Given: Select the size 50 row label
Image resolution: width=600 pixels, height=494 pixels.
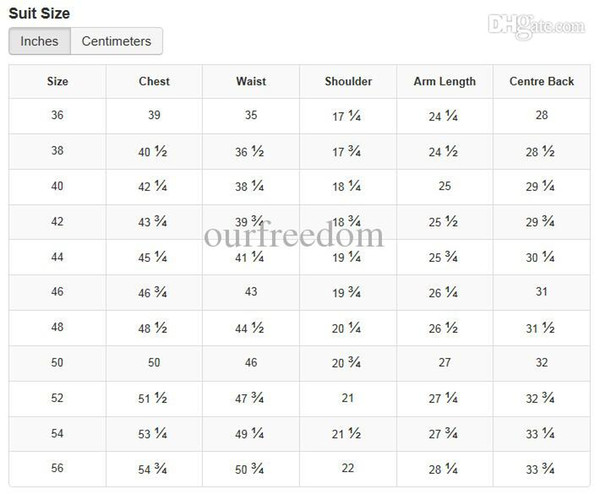Looking at the screenshot, I should 57,362.
